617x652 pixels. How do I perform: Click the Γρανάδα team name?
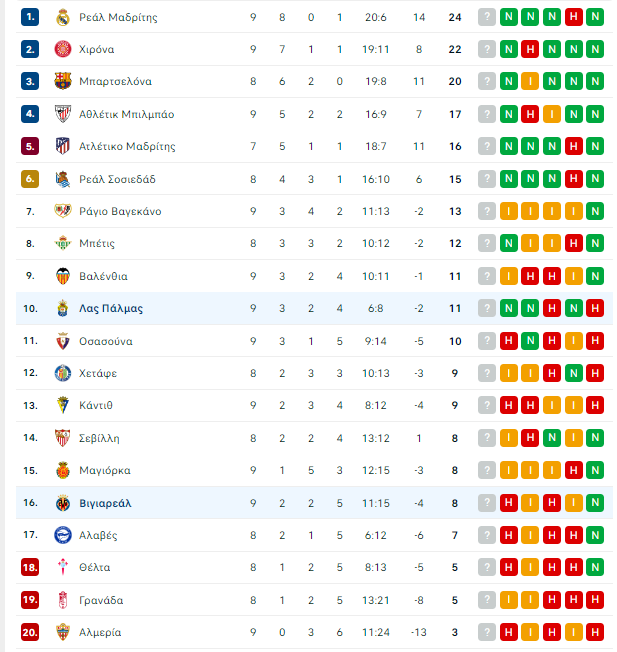pos(101,600)
